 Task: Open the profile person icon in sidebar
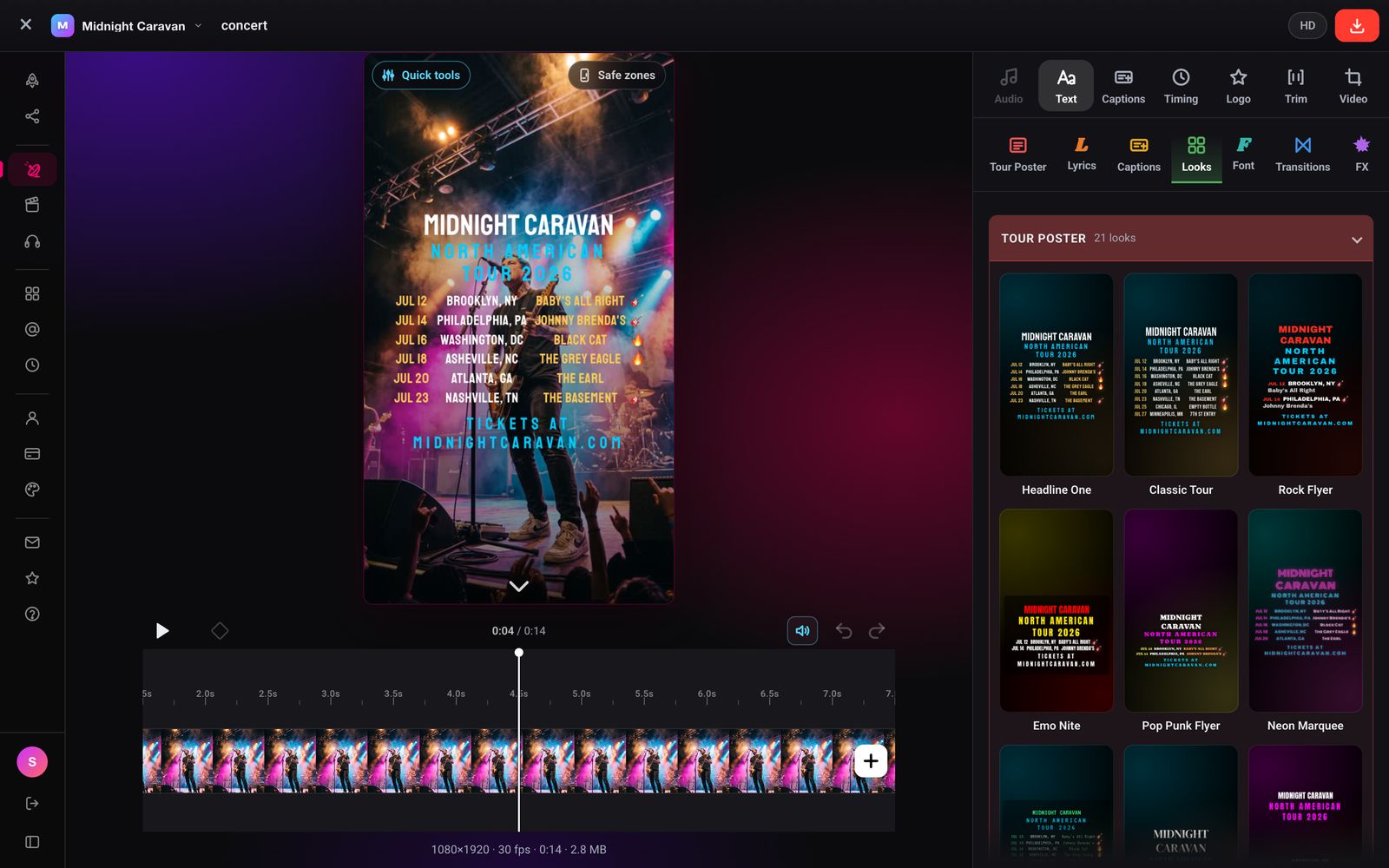point(32,418)
